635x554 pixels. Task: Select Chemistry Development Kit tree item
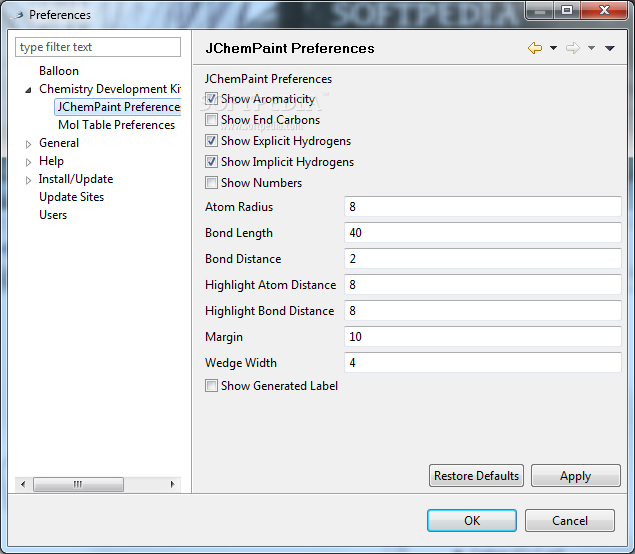110,89
